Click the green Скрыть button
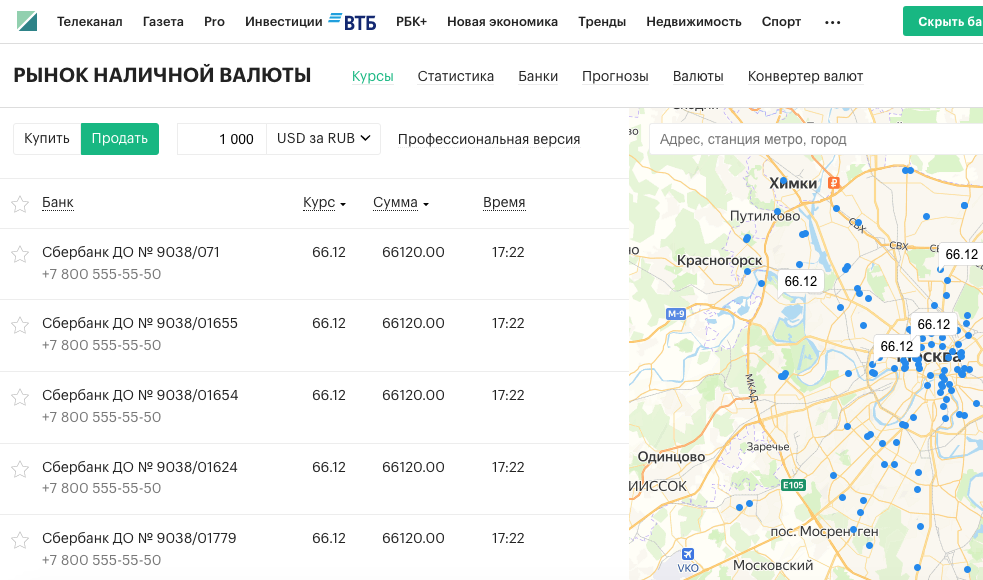Image resolution: width=983 pixels, height=580 pixels. 943,21
